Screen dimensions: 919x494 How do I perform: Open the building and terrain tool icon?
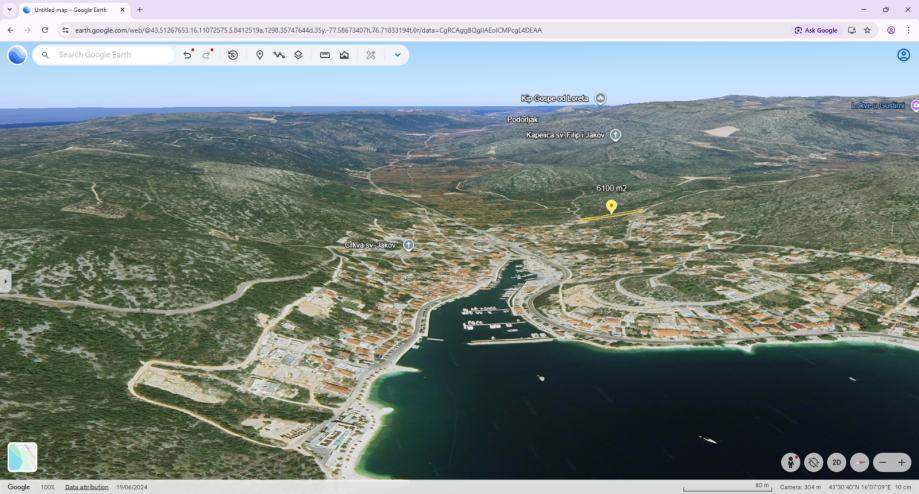point(344,54)
